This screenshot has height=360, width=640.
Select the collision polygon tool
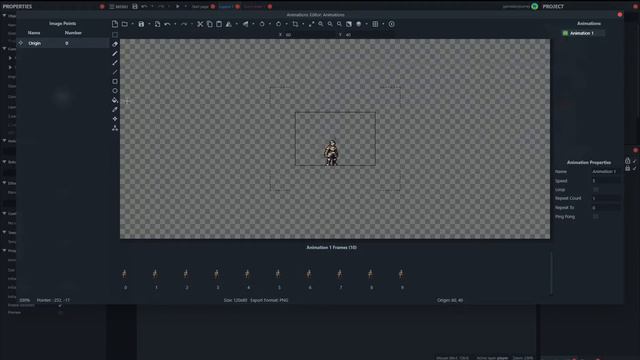115,128
